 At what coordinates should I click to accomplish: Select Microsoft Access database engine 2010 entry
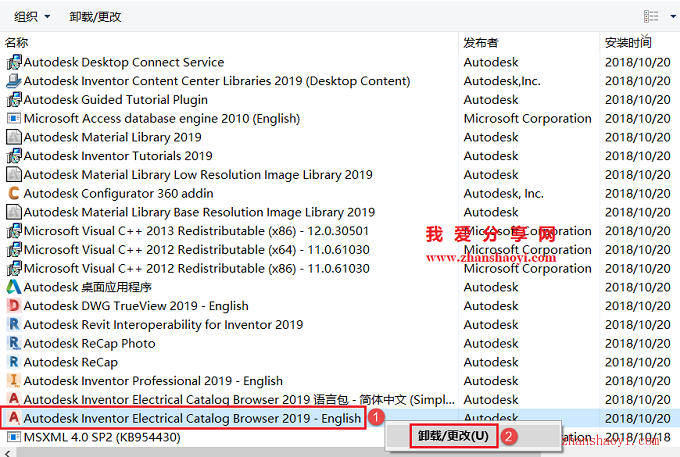pyautogui.click(x=162, y=118)
